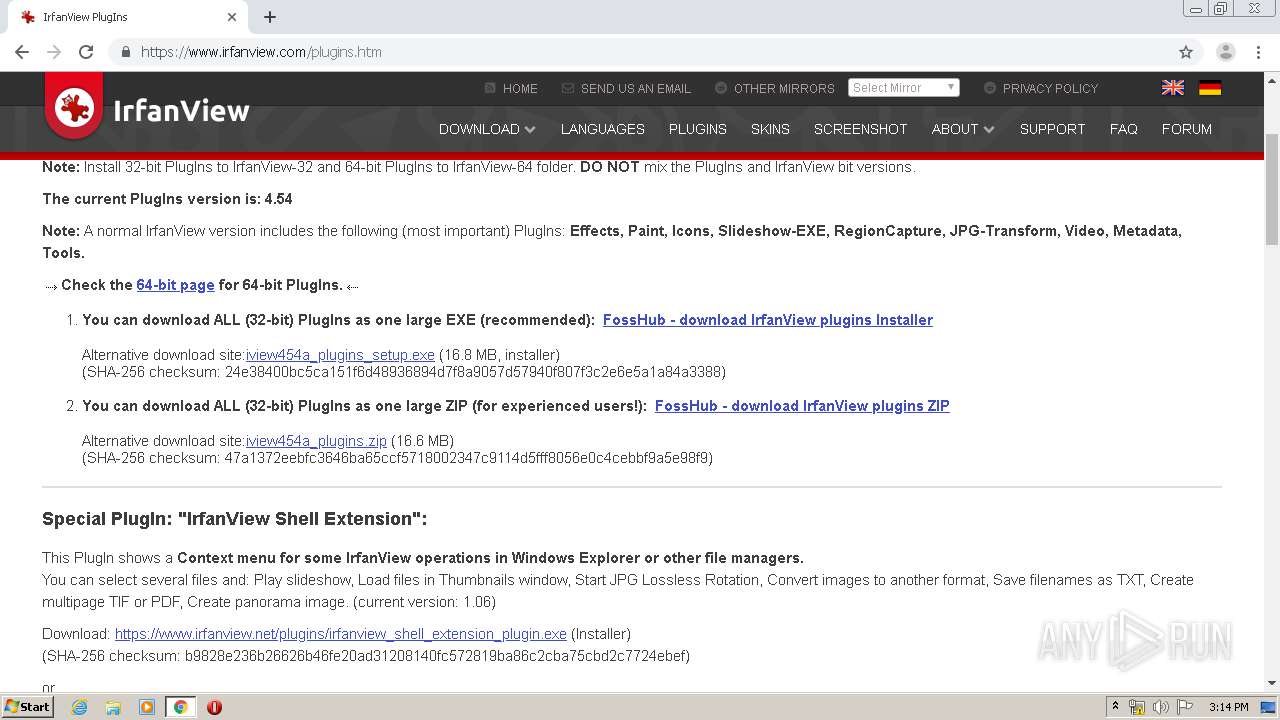Click the vertical page scrollbar thumb

(1272, 188)
